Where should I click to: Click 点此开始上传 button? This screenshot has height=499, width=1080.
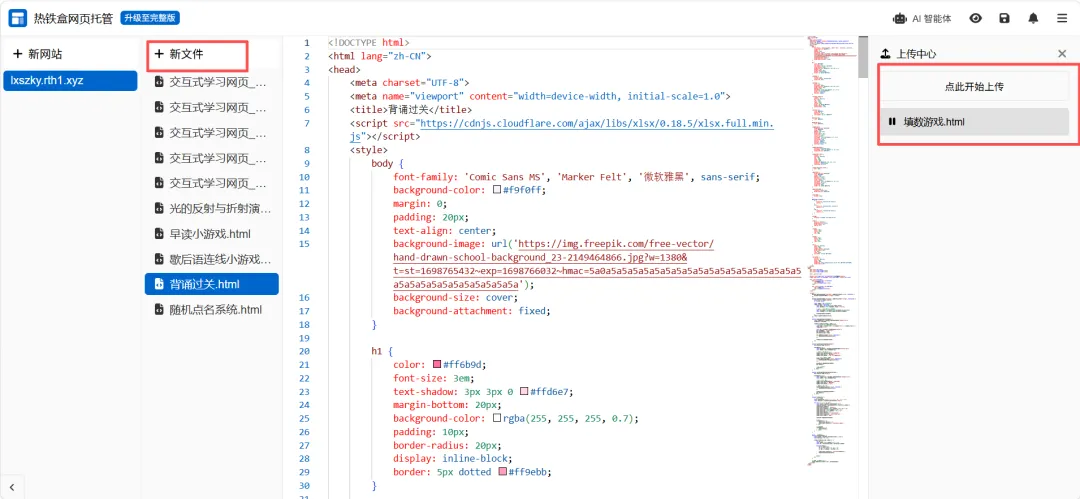click(974, 87)
